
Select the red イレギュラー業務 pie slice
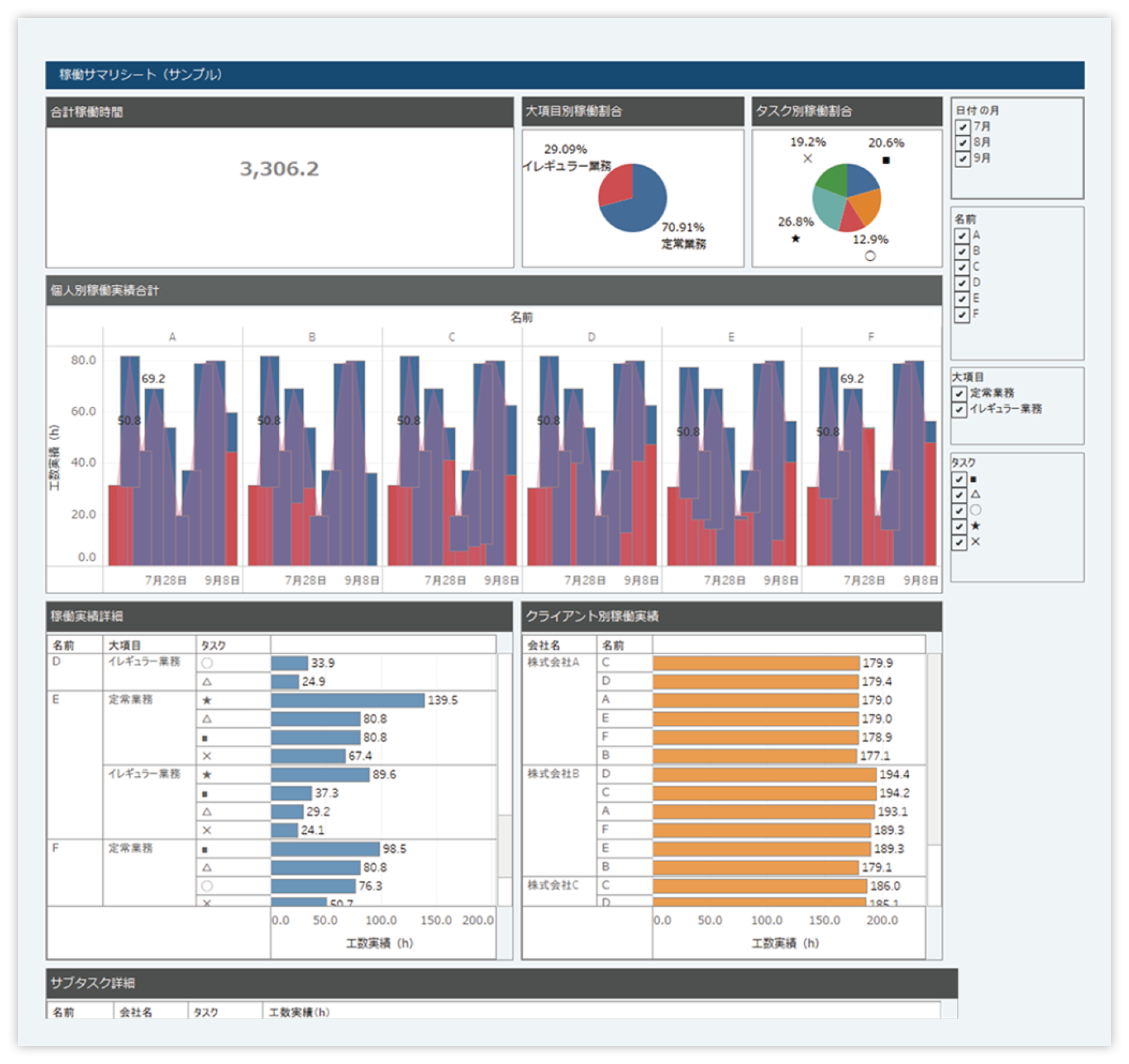[x=616, y=186]
